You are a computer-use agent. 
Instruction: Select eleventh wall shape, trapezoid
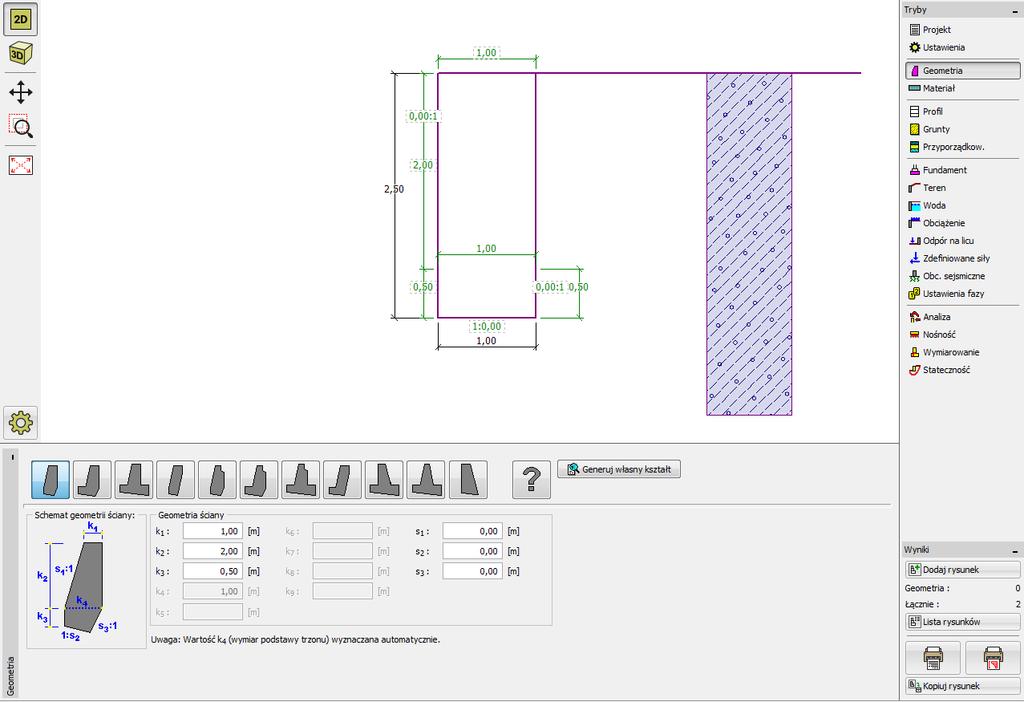[468, 480]
